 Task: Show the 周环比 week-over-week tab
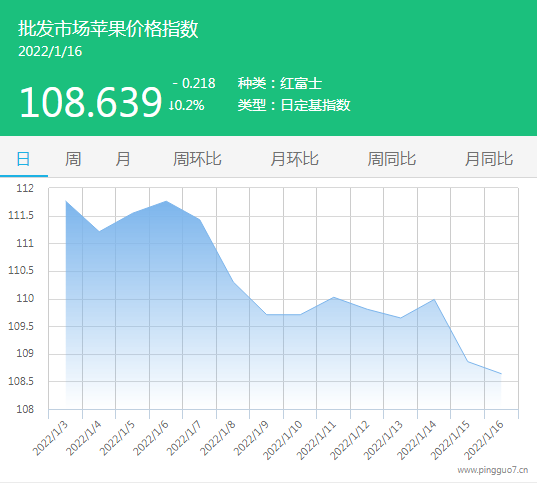pos(197,159)
